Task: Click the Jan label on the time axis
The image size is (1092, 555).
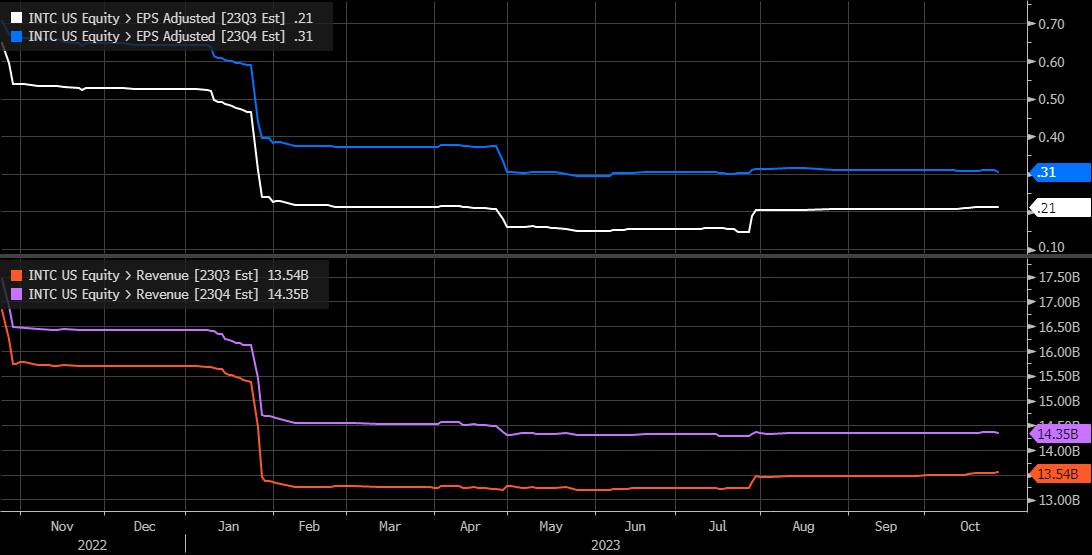Action: [228, 526]
